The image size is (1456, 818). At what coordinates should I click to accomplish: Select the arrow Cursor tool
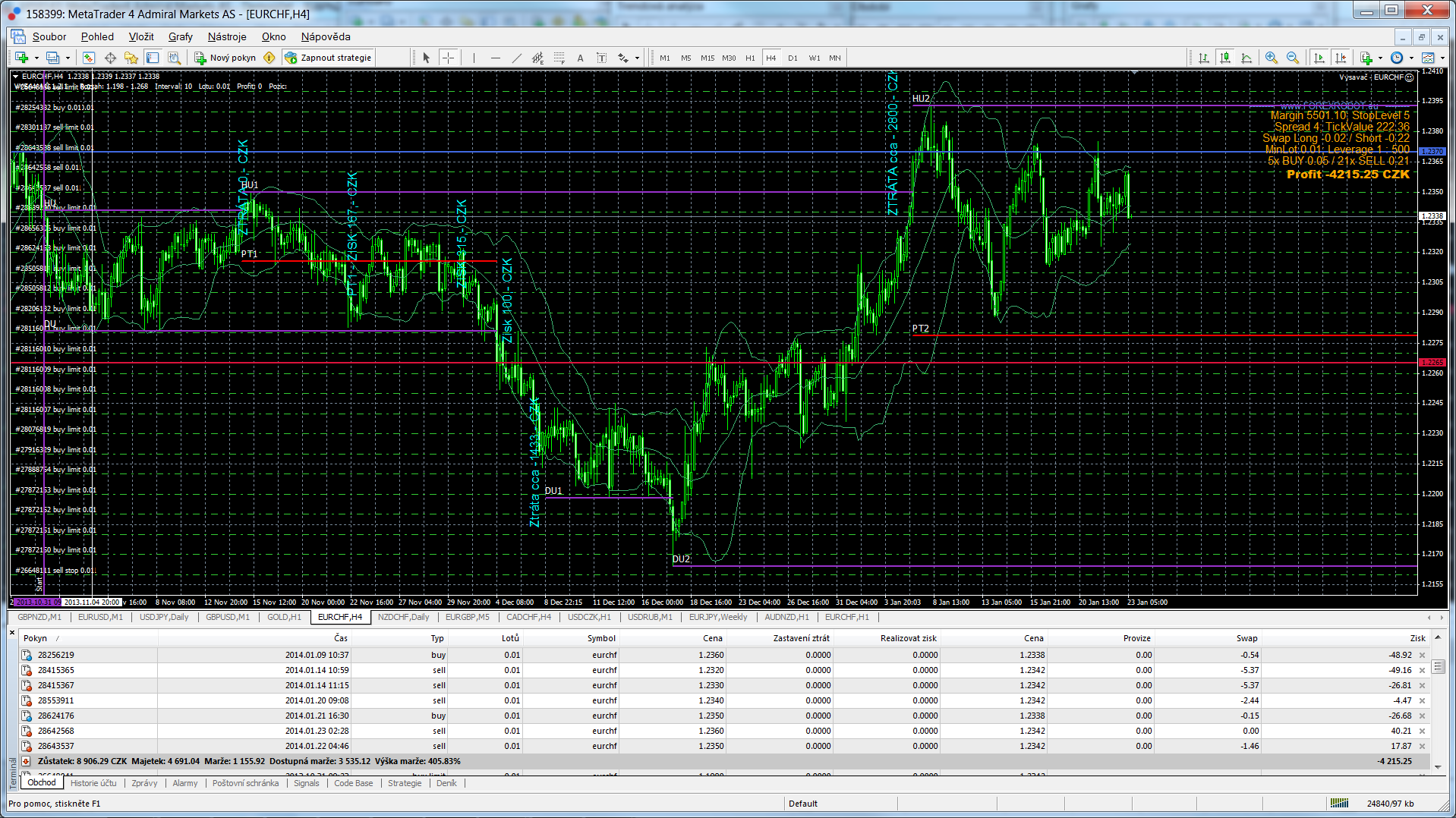coord(426,58)
